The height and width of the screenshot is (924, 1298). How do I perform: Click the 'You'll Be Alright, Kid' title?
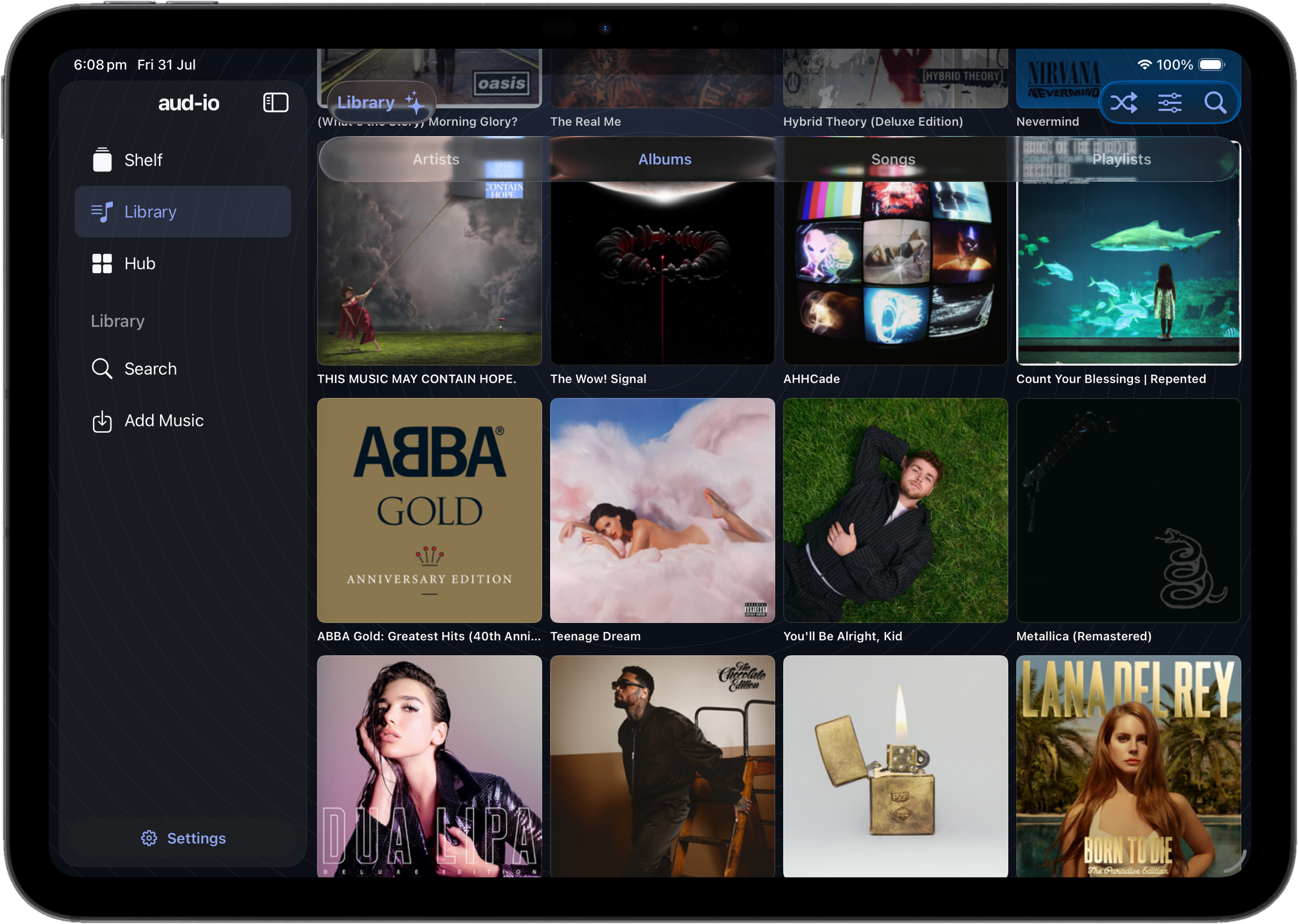(843, 636)
